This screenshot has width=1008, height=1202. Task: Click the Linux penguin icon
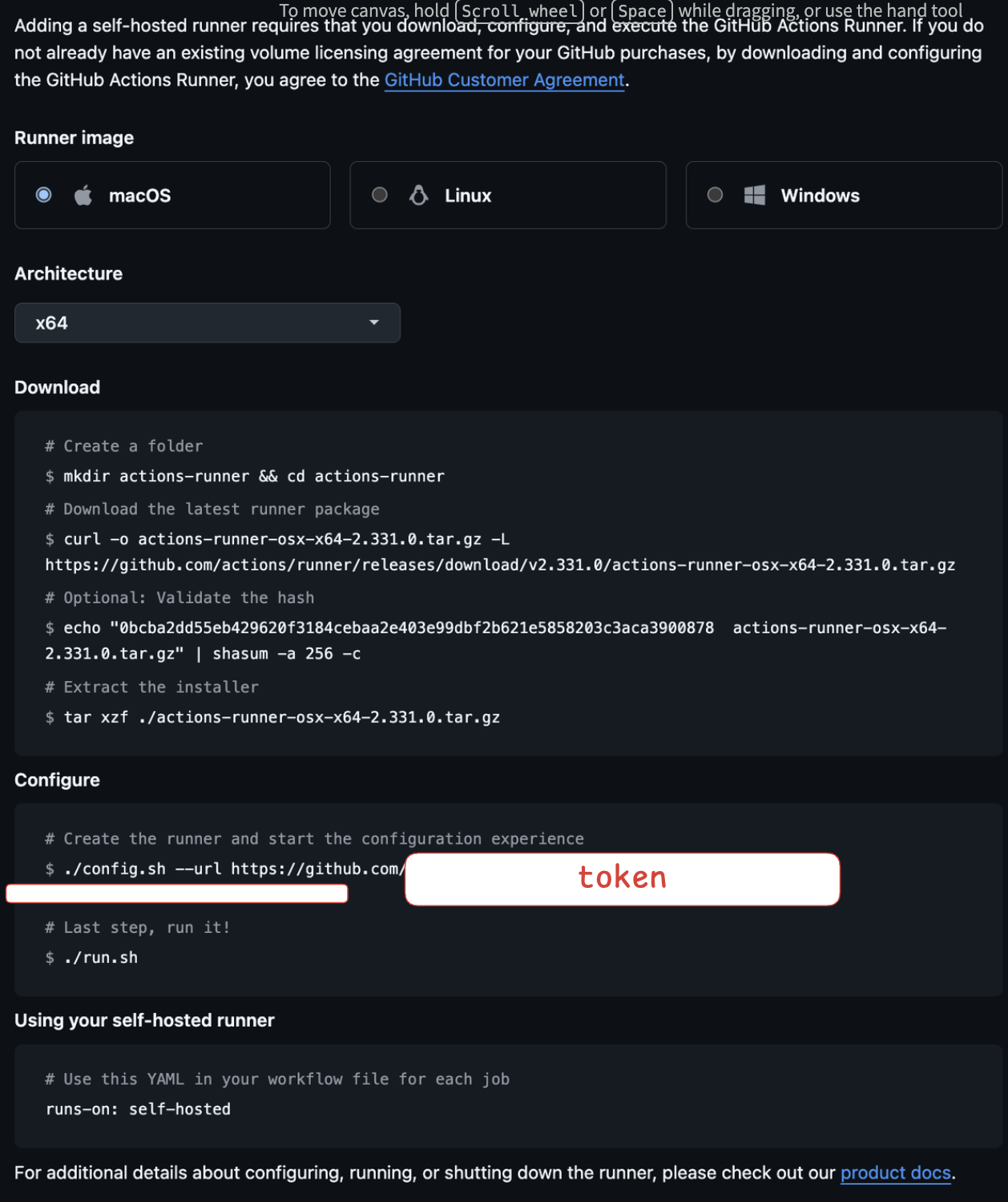(419, 195)
